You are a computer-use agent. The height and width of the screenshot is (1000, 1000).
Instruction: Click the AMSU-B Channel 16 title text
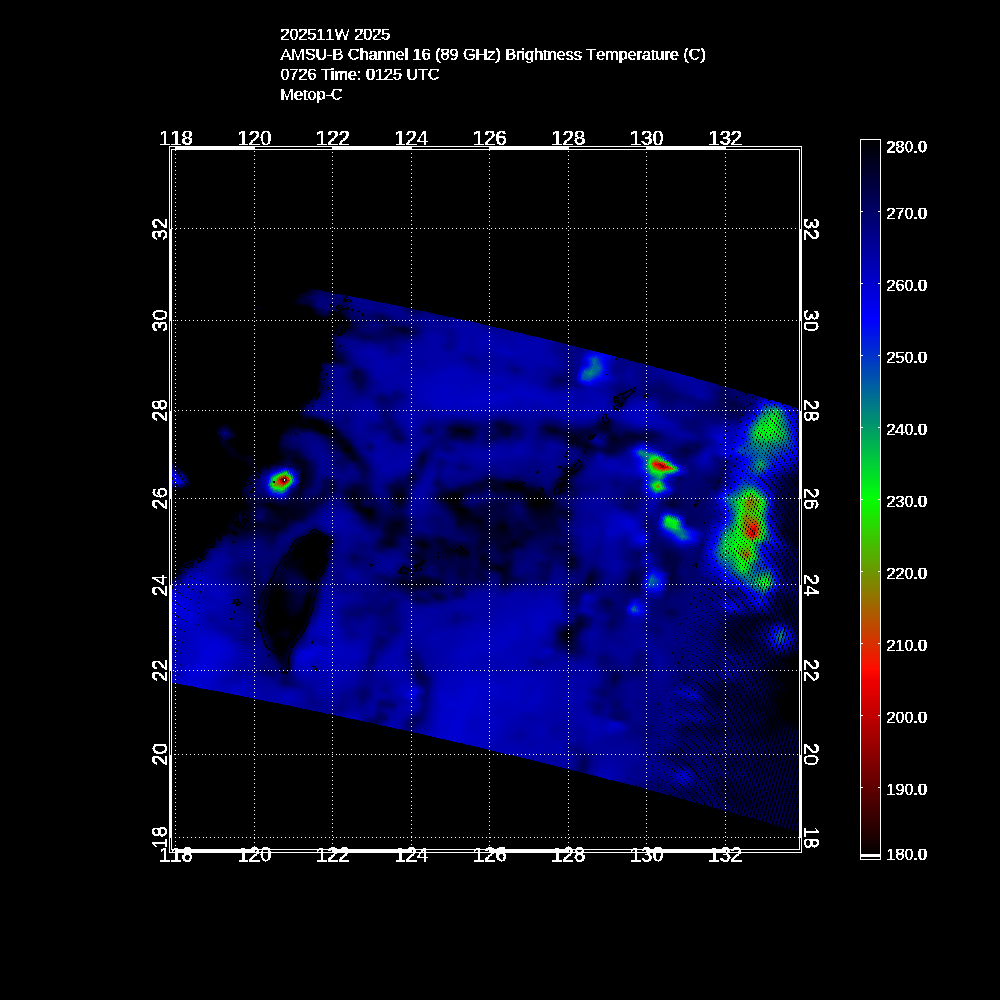(x=492, y=55)
